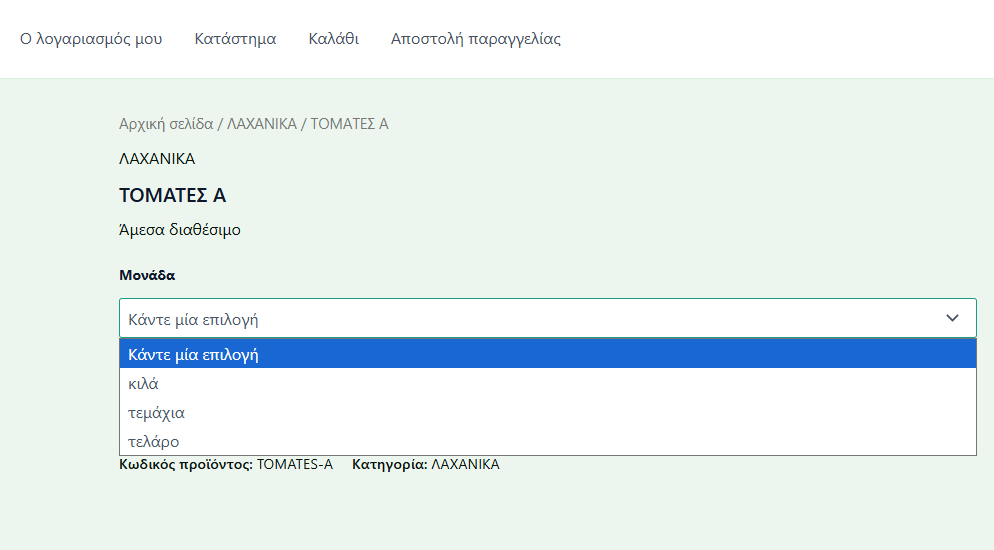The image size is (994, 550).
Task: Click the Κωδικός προϊόντος label
Action: tap(186, 464)
